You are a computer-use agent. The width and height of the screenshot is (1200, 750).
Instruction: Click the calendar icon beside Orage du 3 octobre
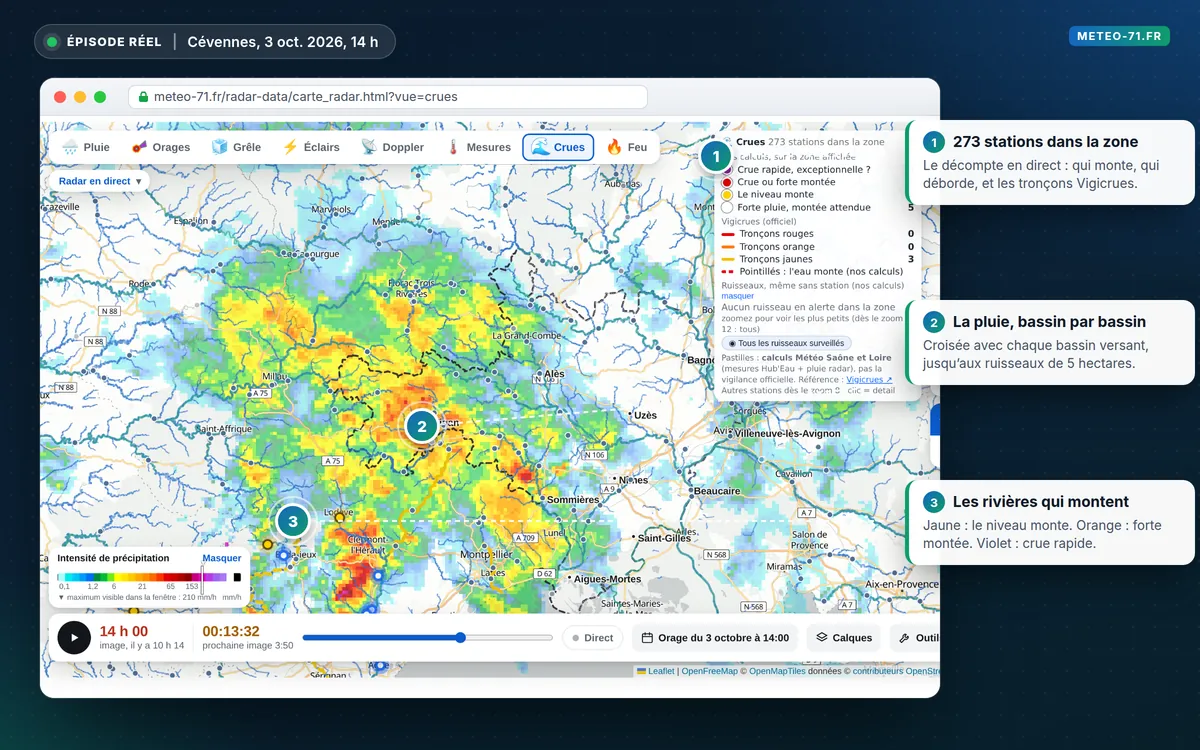(647, 638)
